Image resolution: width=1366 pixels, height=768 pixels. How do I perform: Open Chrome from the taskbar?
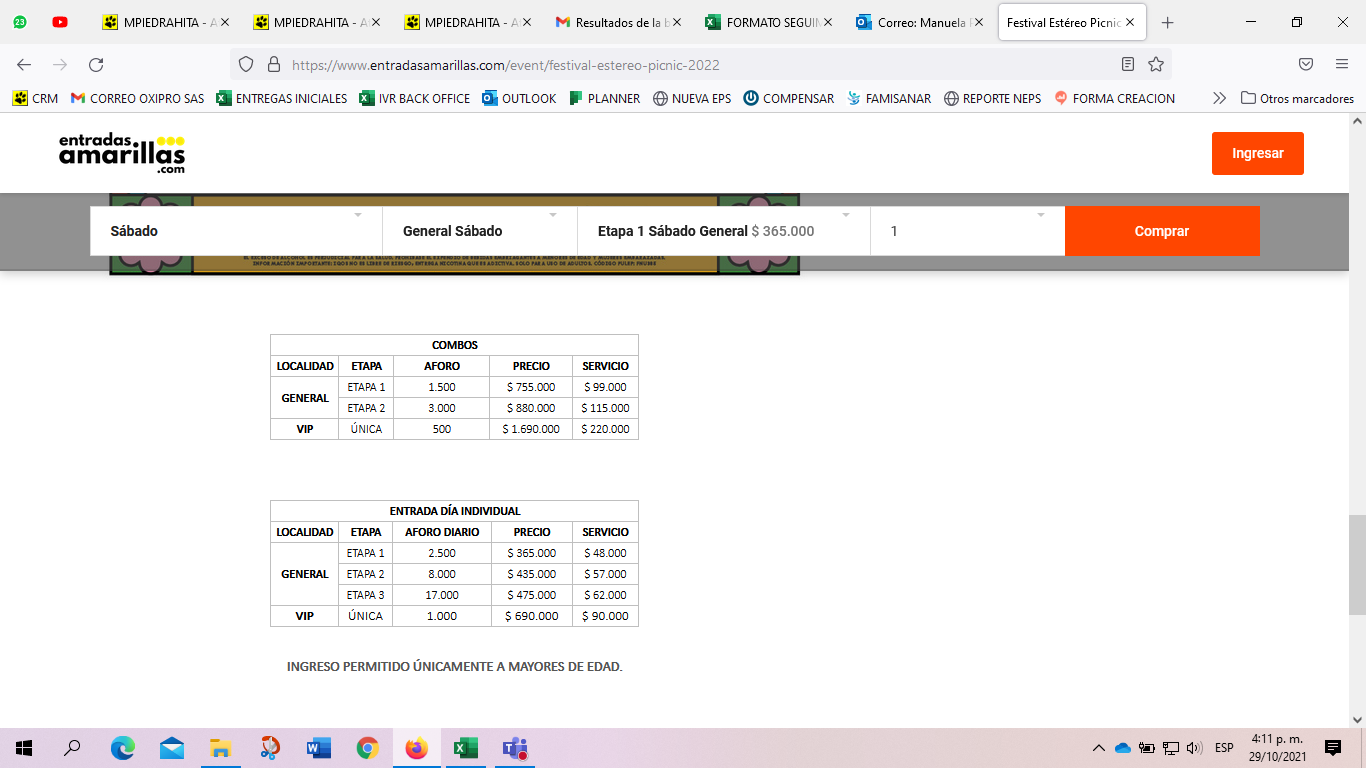tap(367, 748)
